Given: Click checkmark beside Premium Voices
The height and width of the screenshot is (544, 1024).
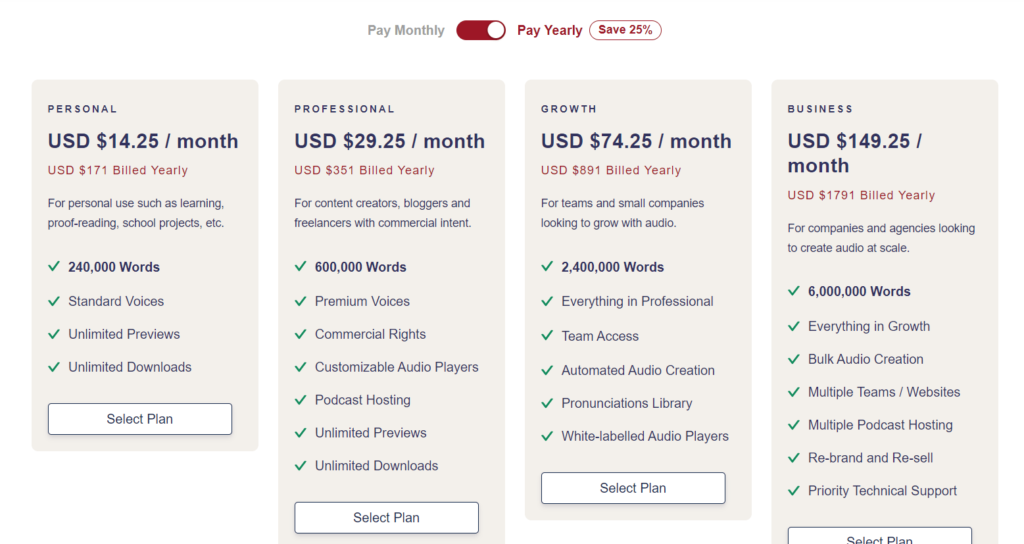Looking at the screenshot, I should point(300,301).
